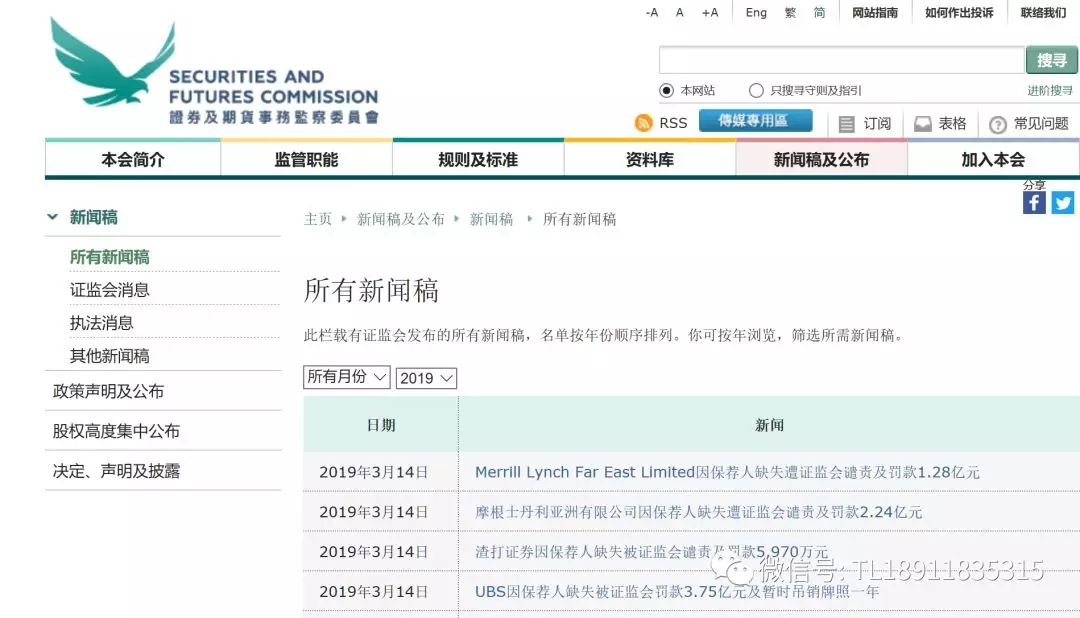The height and width of the screenshot is (618, 1080).
Task: Select 证监会消息 in sidebar
Action: pyautogui.click(x=110, y=290)
